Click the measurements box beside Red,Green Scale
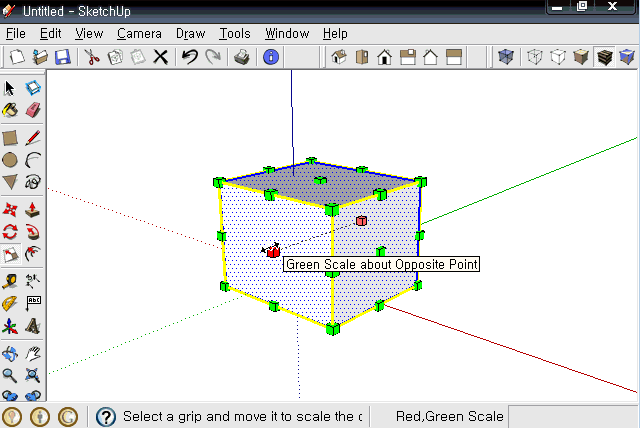 [x=572, y=417]
